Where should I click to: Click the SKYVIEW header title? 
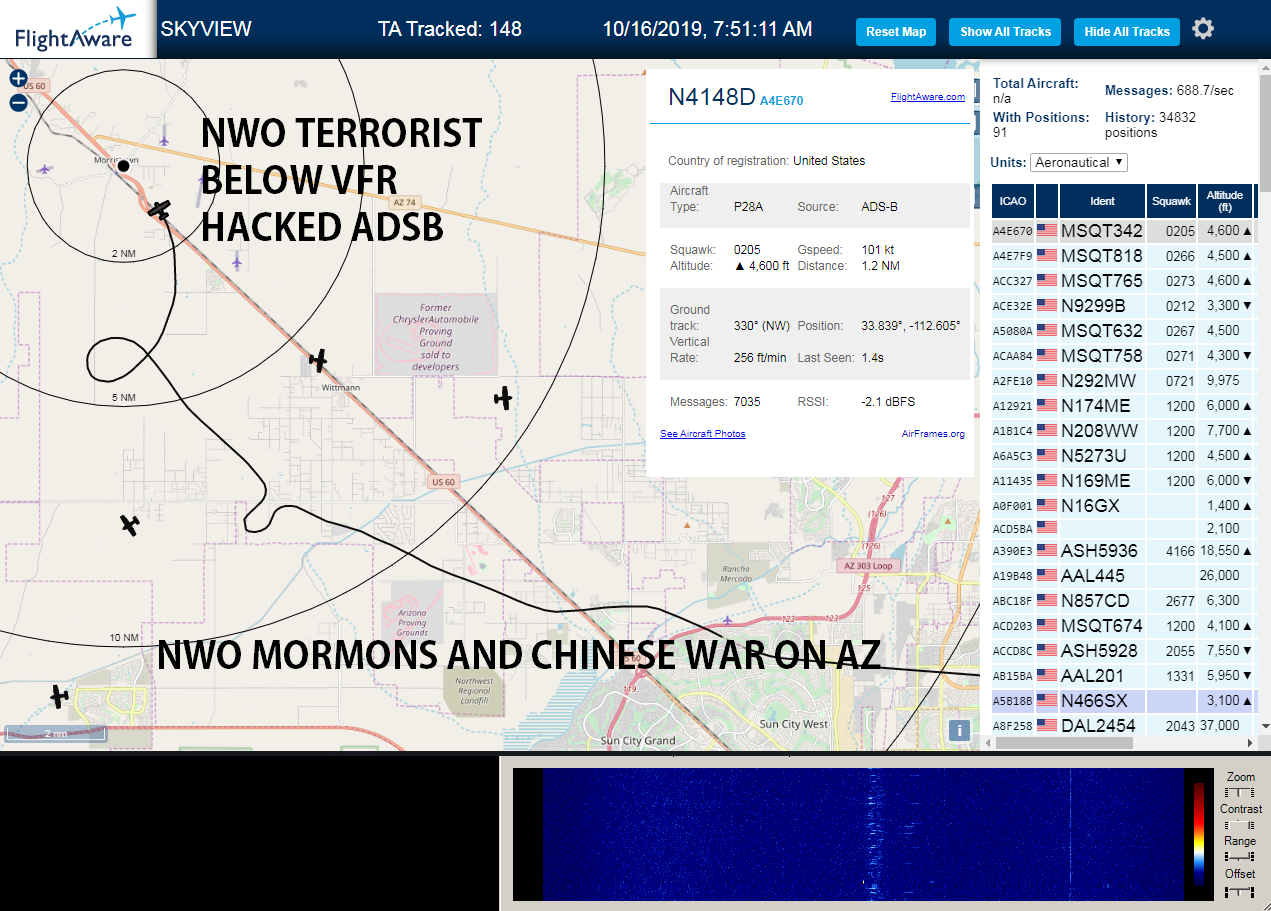[206, 29]
